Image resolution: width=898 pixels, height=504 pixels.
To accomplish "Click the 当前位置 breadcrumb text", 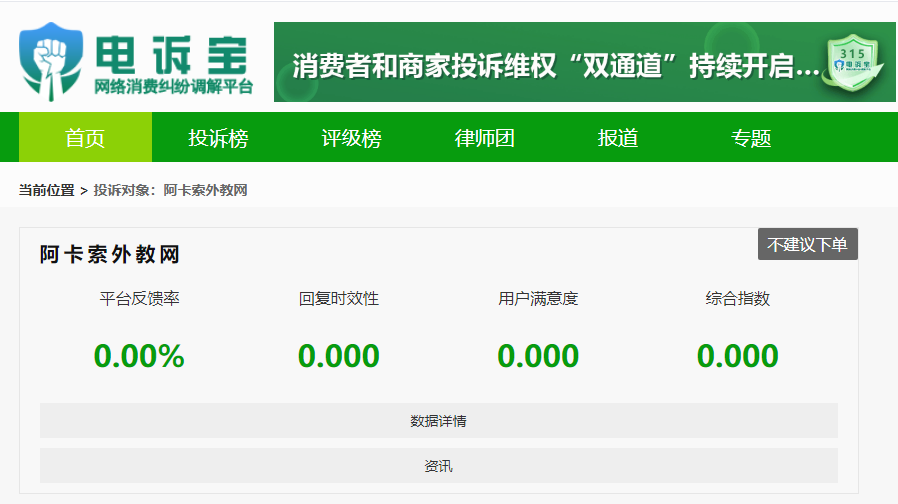I will pos(46,190).
